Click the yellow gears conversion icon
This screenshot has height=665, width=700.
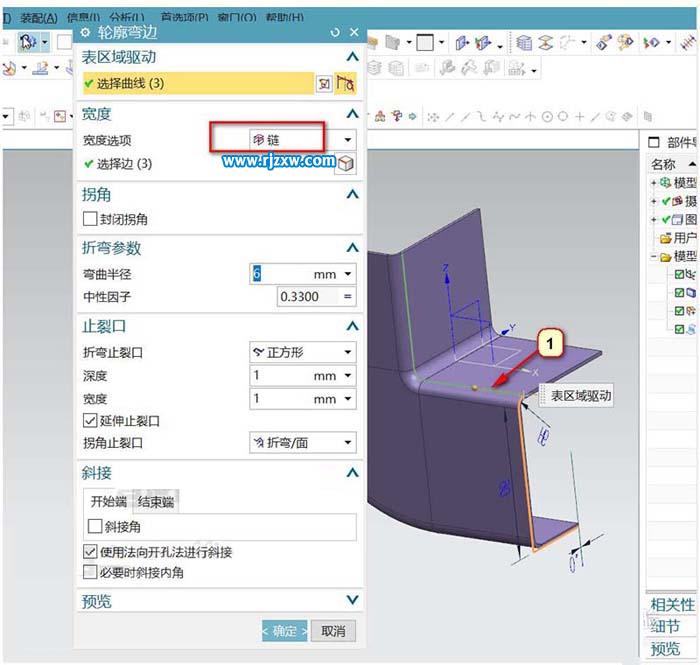click(625, 43)
